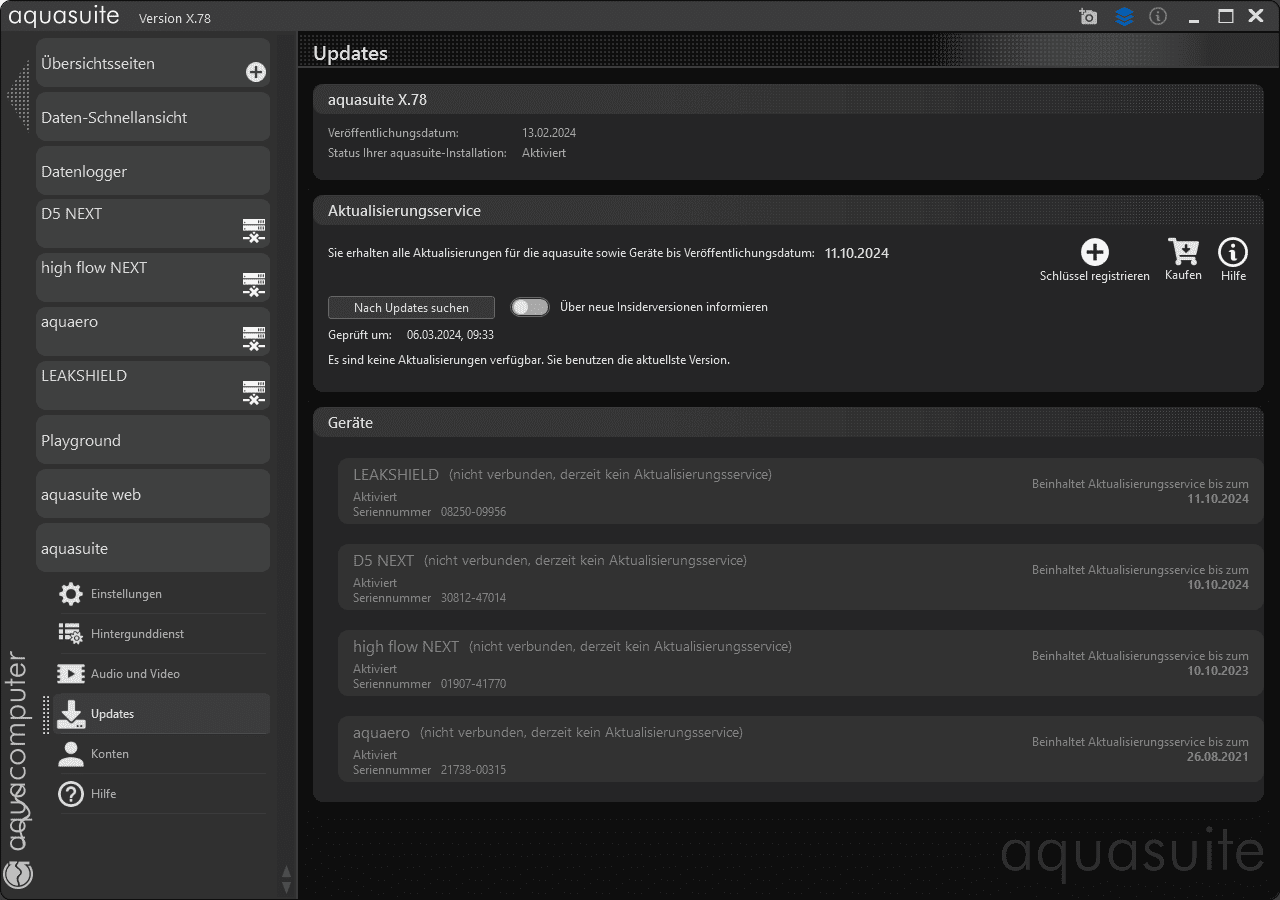Open Einstellungen settings page
Viewport: 1280px width, 900px height.
tap(162, 594)
